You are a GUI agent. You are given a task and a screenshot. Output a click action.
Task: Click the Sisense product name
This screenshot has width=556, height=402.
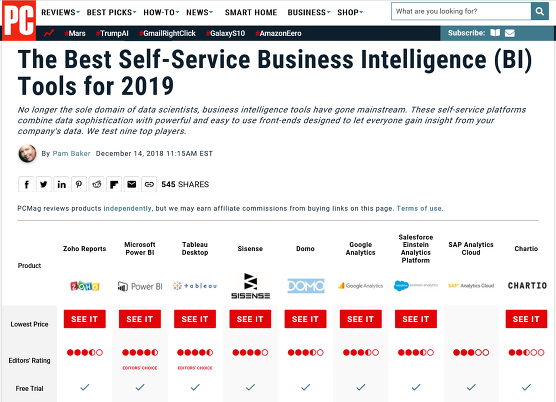[250, 249]
